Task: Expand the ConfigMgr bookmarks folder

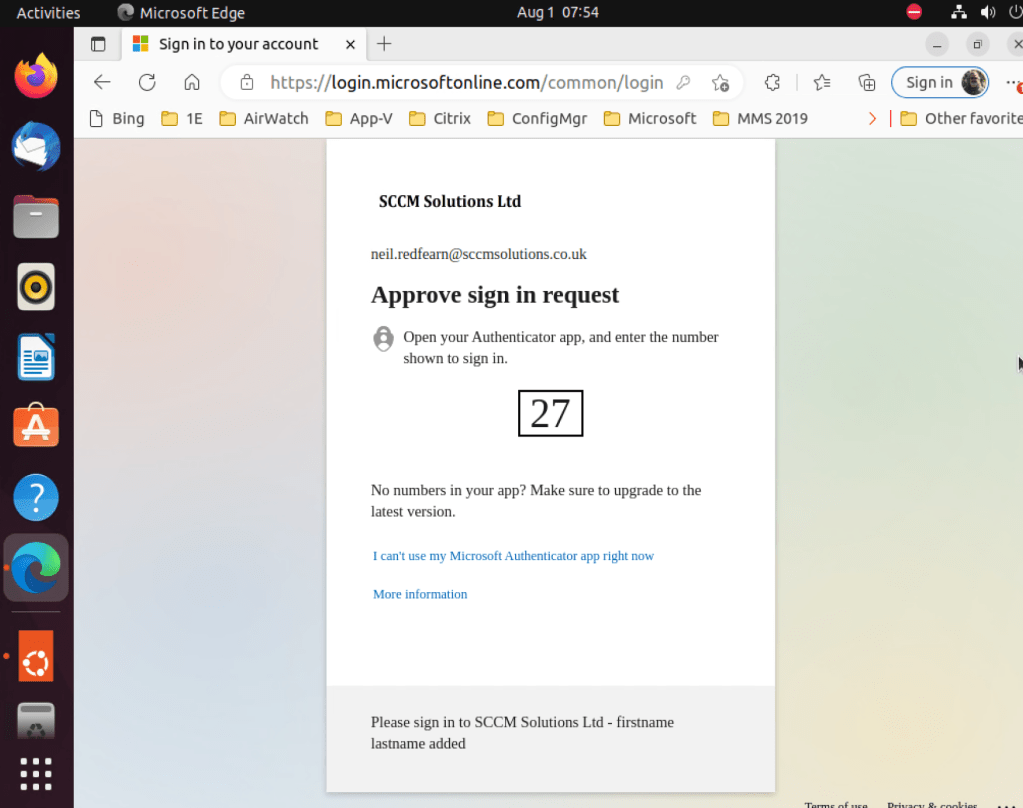Action: tap(537, 118)
